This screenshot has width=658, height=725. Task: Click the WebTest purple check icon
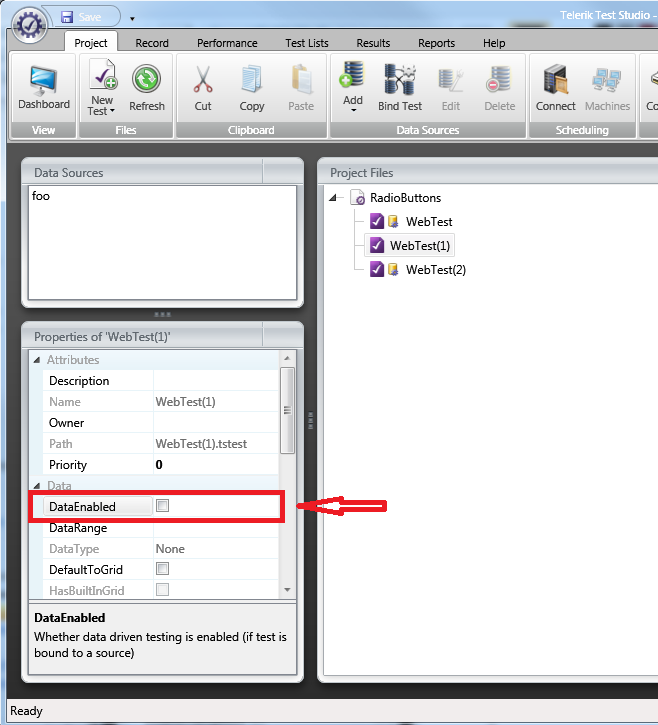point(377,221)
